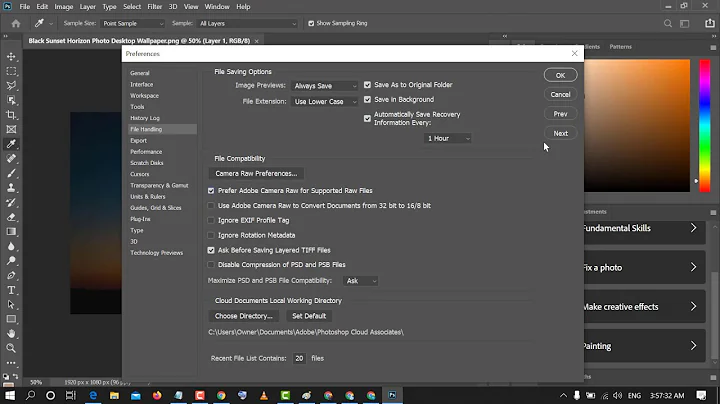720x404 pixels.
Task: Open Image Previews dropdown
Action: [325, 86]
